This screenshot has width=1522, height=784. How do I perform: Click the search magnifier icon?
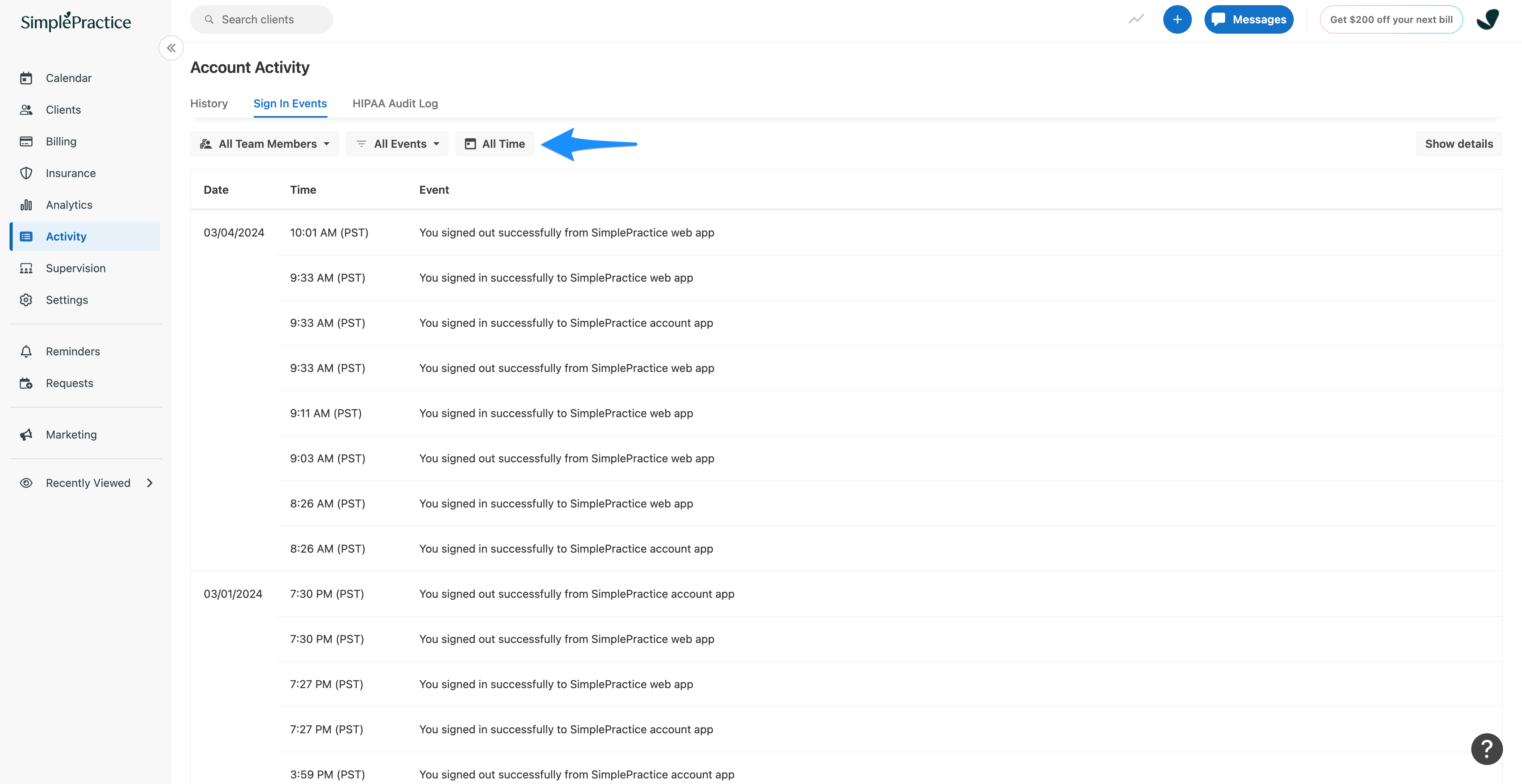coord(209,19)
